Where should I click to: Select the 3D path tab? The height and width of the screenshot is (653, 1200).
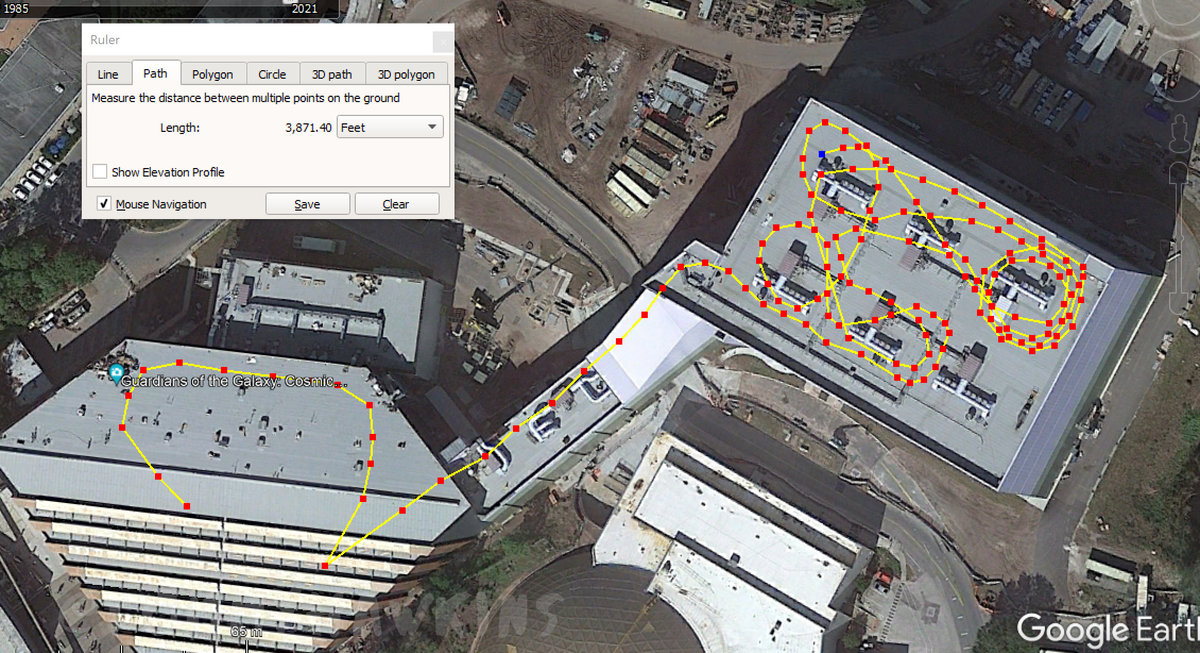click(331, 74)
